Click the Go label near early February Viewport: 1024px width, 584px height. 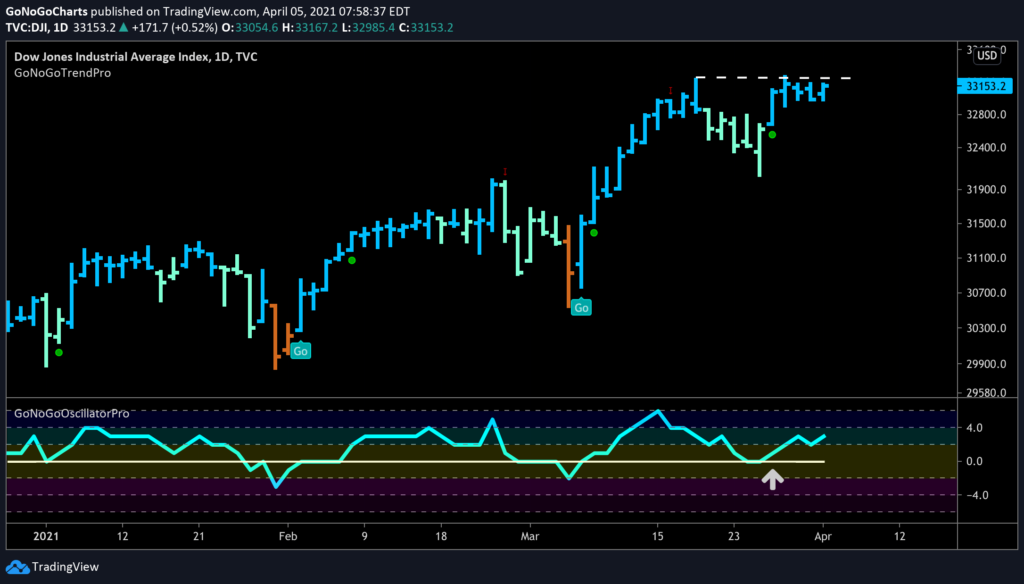click(x=300, y=351)
